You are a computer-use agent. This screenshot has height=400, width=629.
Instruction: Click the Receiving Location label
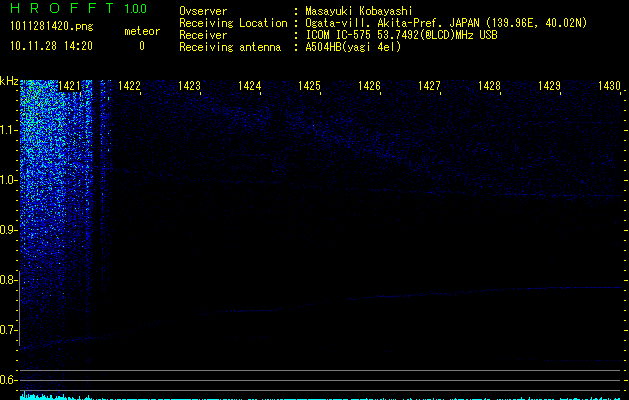coord(233,23)
